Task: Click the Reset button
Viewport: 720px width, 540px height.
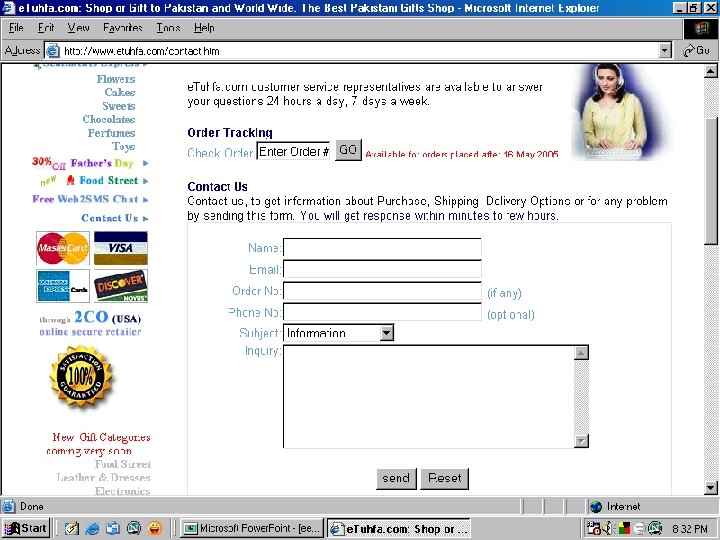Action: click(x=444, y=478)
